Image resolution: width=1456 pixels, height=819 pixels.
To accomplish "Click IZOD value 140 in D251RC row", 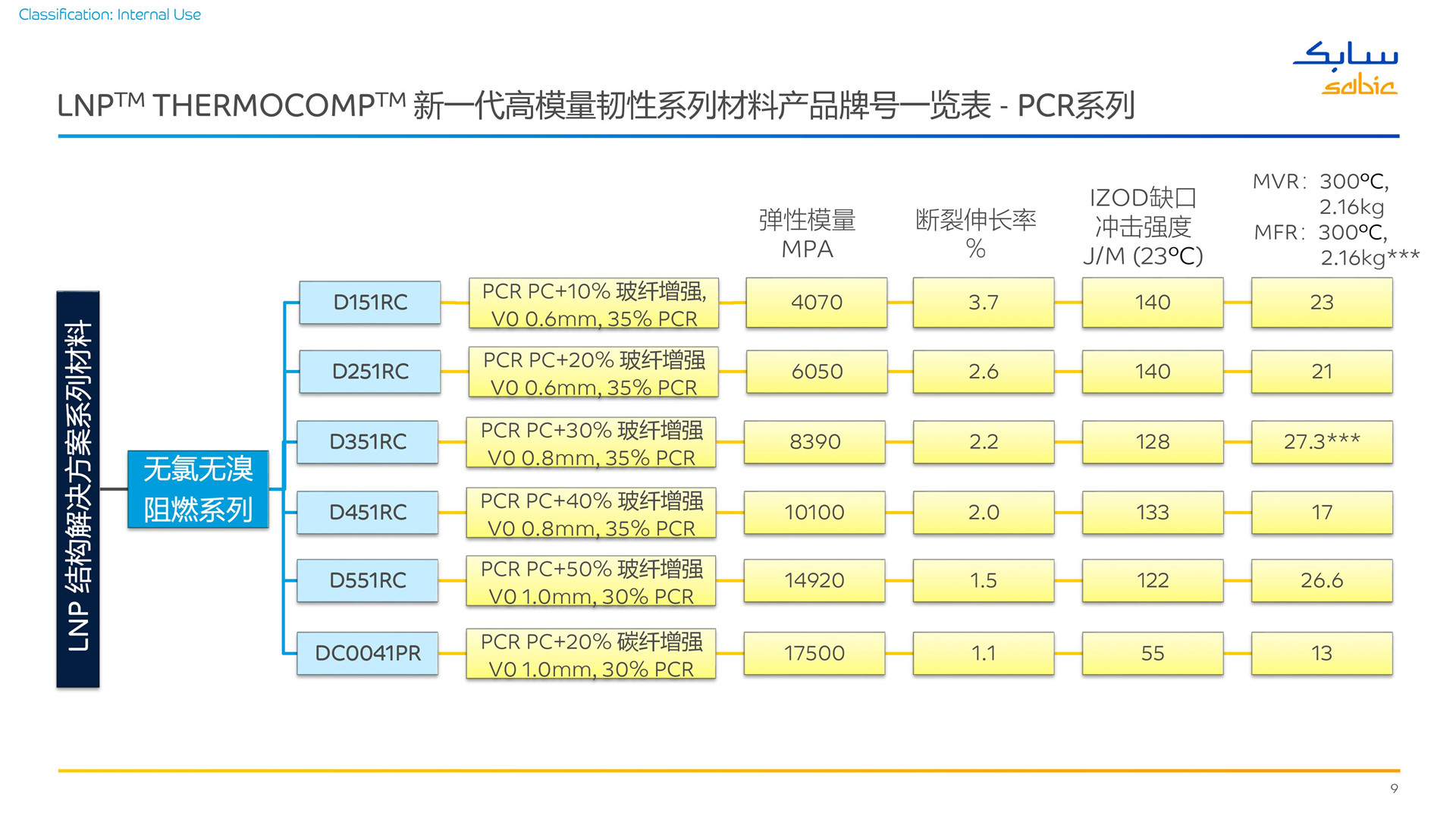I will click(1153, 372).
